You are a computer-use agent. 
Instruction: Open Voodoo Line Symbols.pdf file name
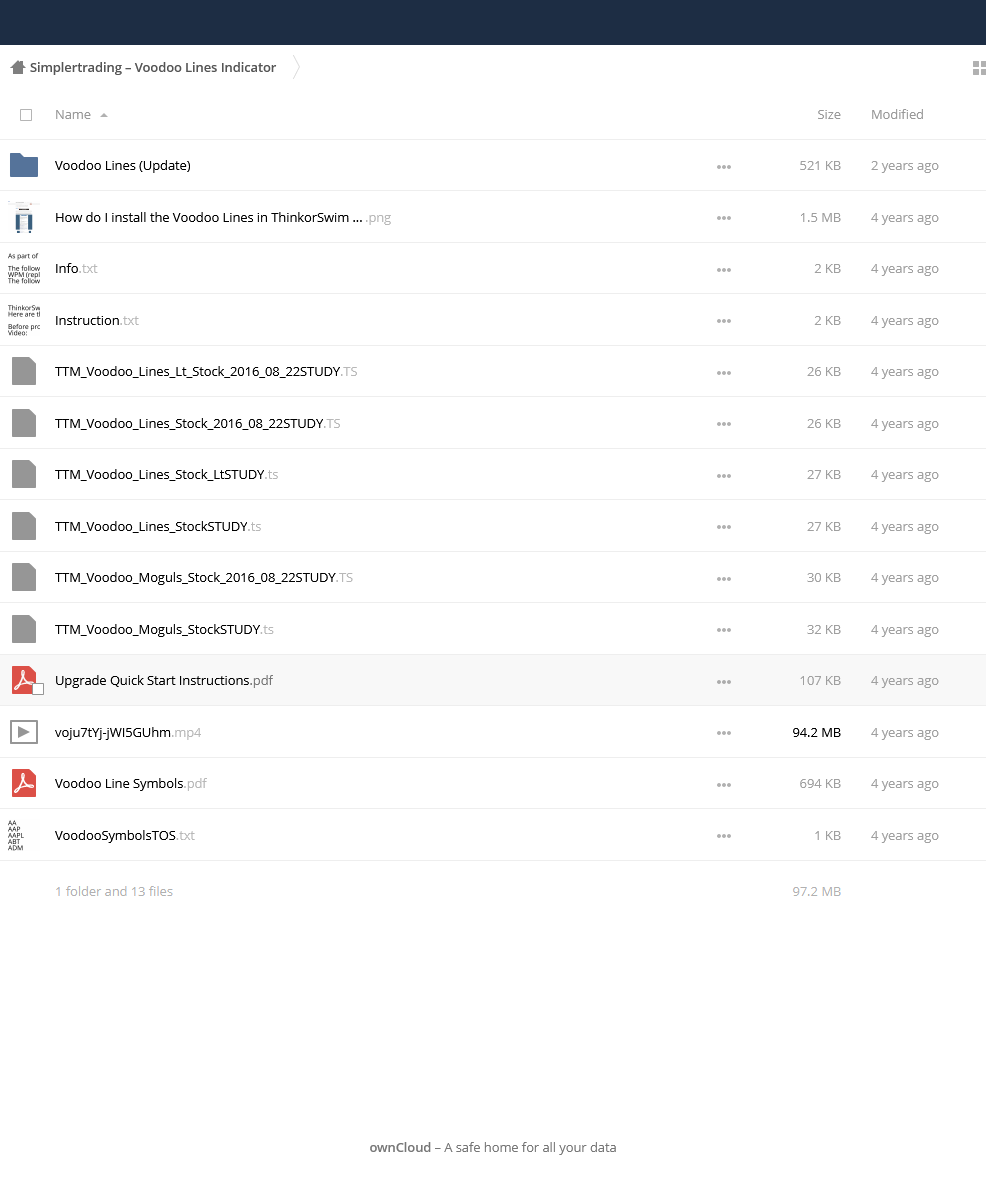pyautogui.click(x=131, y=783)
